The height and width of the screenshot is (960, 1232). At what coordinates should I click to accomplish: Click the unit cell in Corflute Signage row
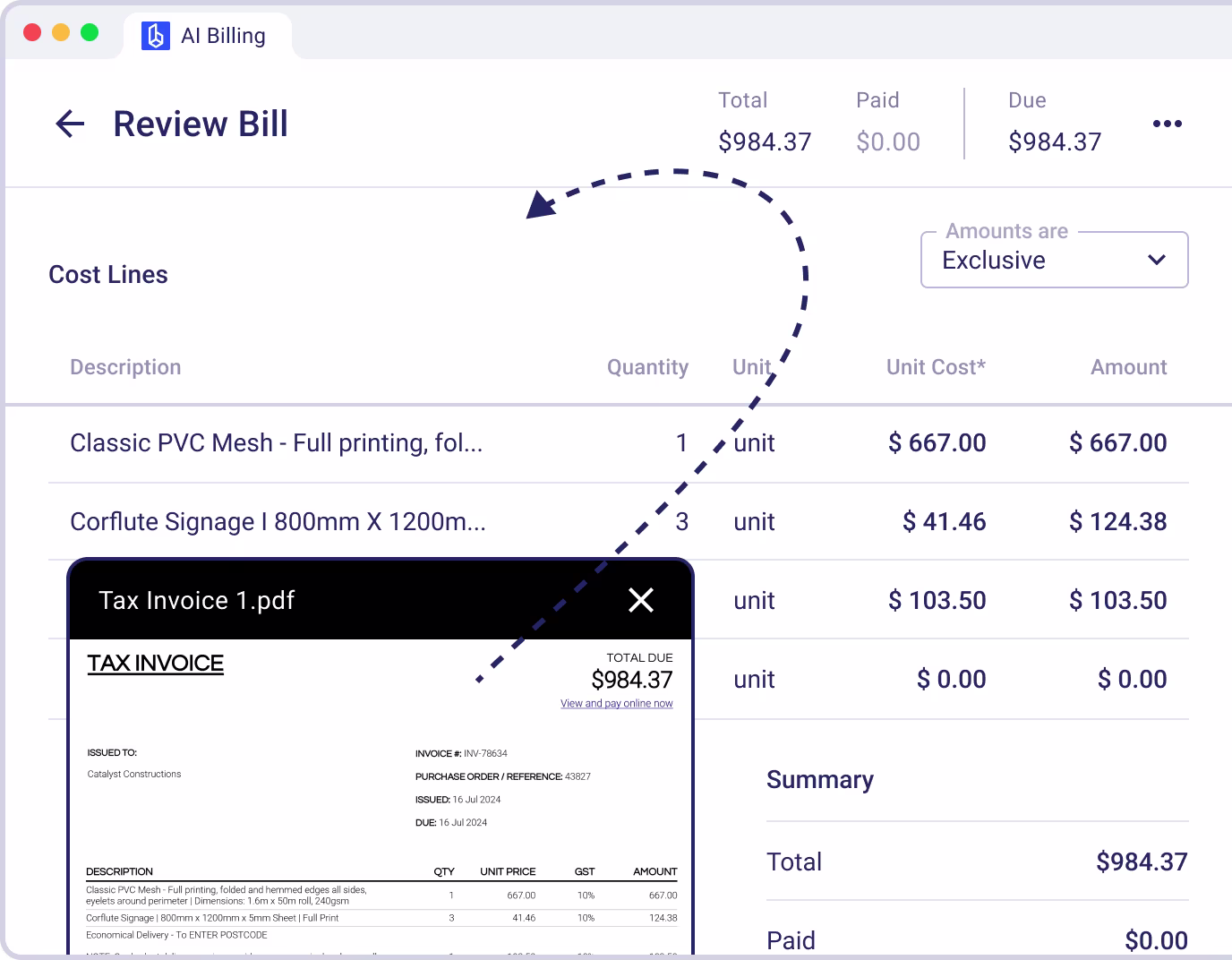click(x=754, y=522)
